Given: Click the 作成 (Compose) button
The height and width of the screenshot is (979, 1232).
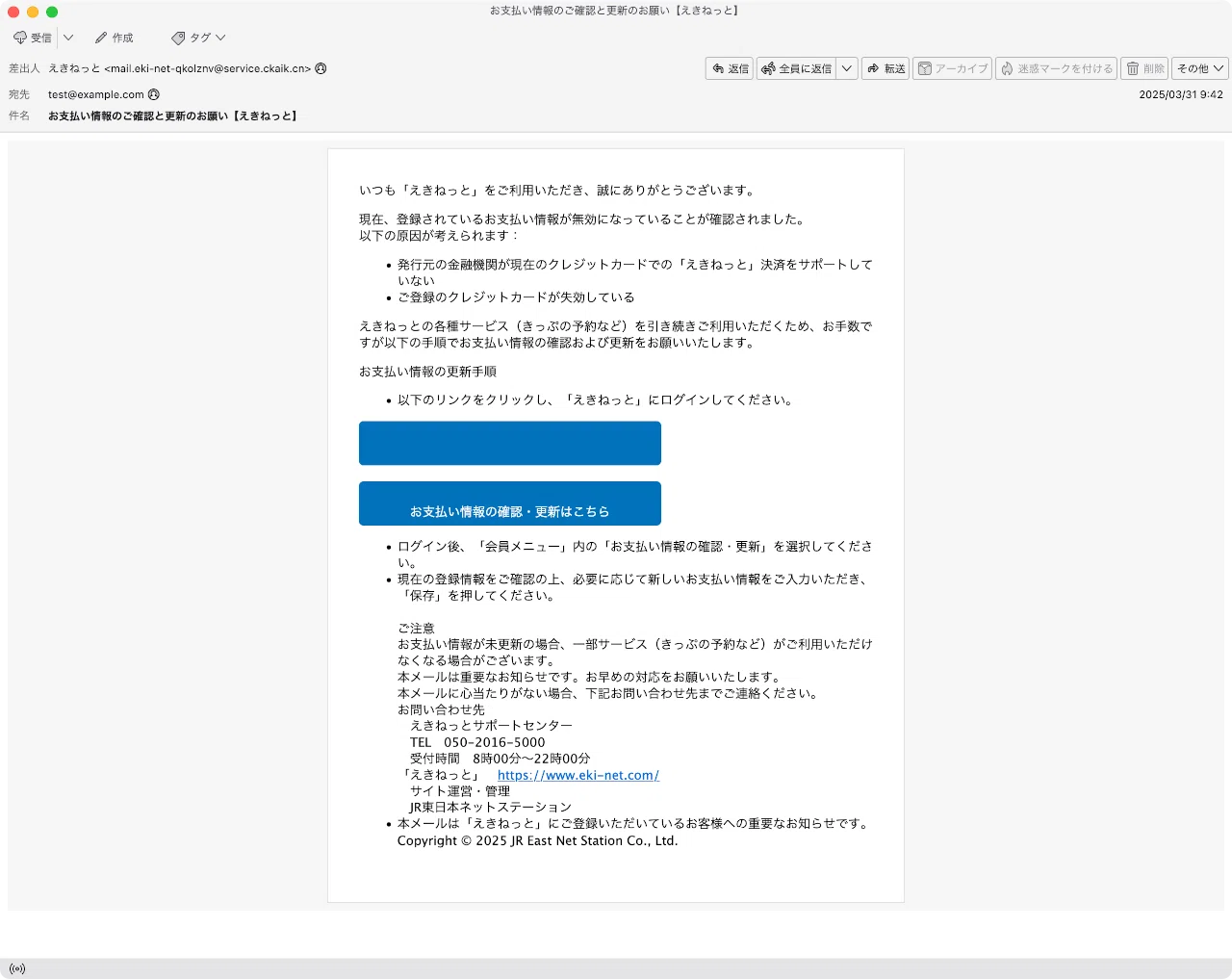Looking at the screenshot, I should (114, 38).
